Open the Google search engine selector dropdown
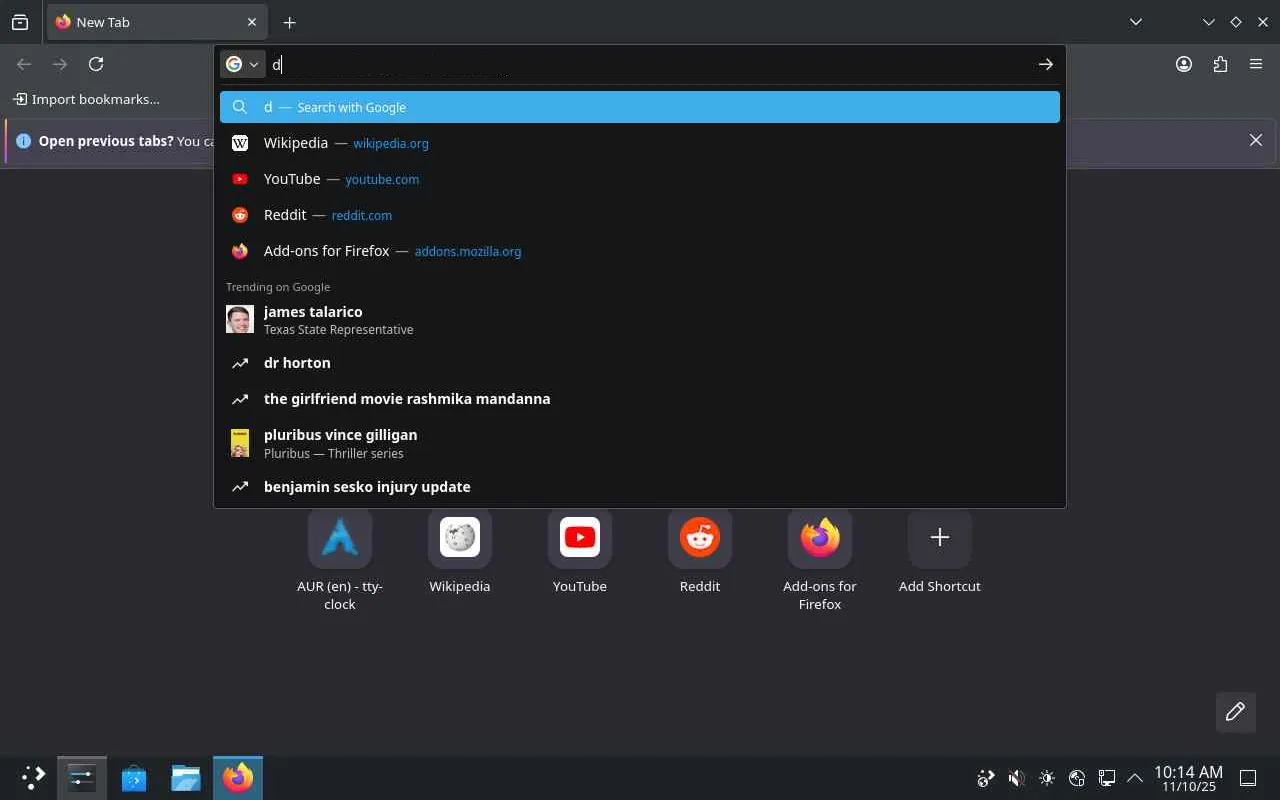Viewport: 1280px width, 800px height. (242, 64)
